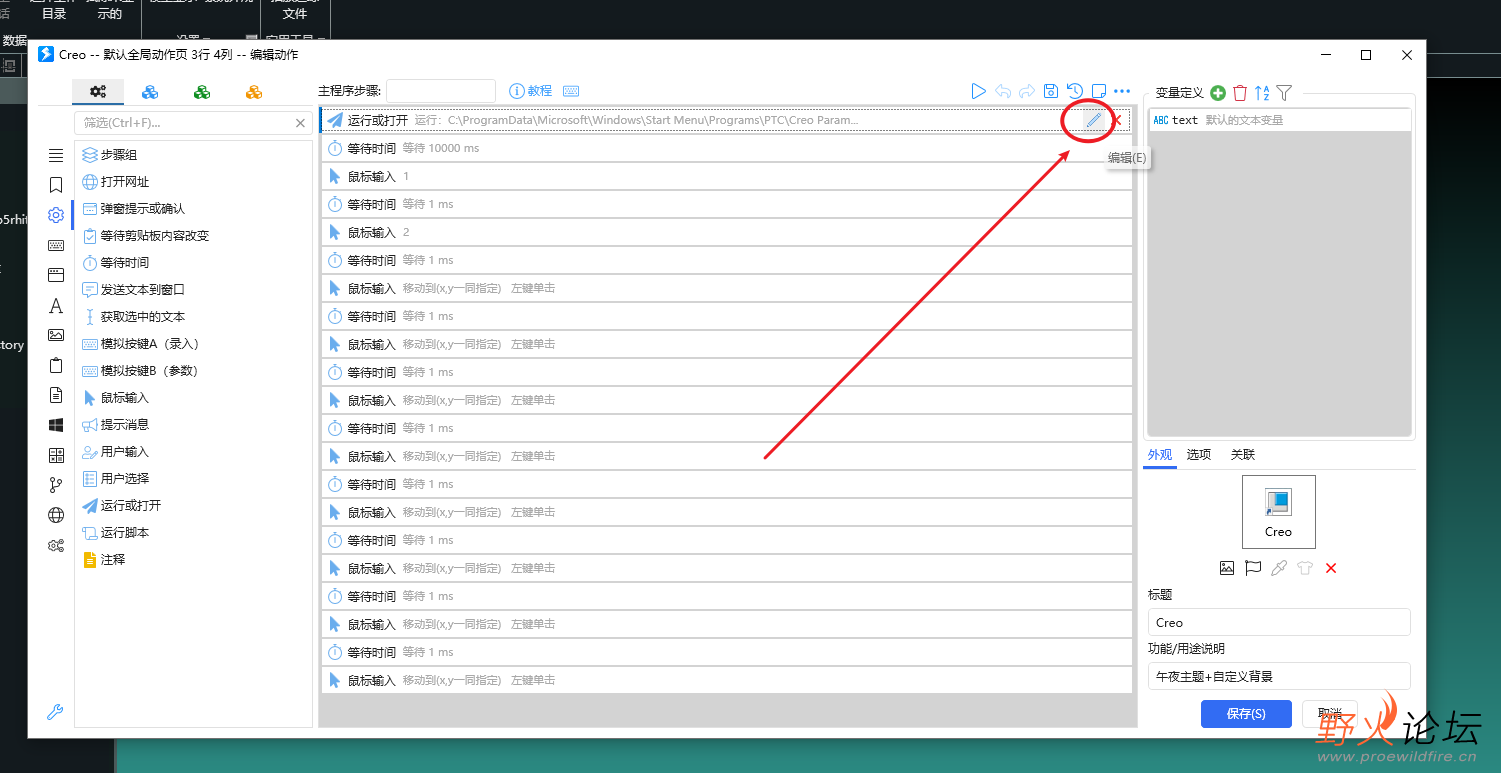Image resolution: width=1501 pixels, height=773 pixels.
Task: Choose an image for the action icon
Action: click(x=1227, y=568)
